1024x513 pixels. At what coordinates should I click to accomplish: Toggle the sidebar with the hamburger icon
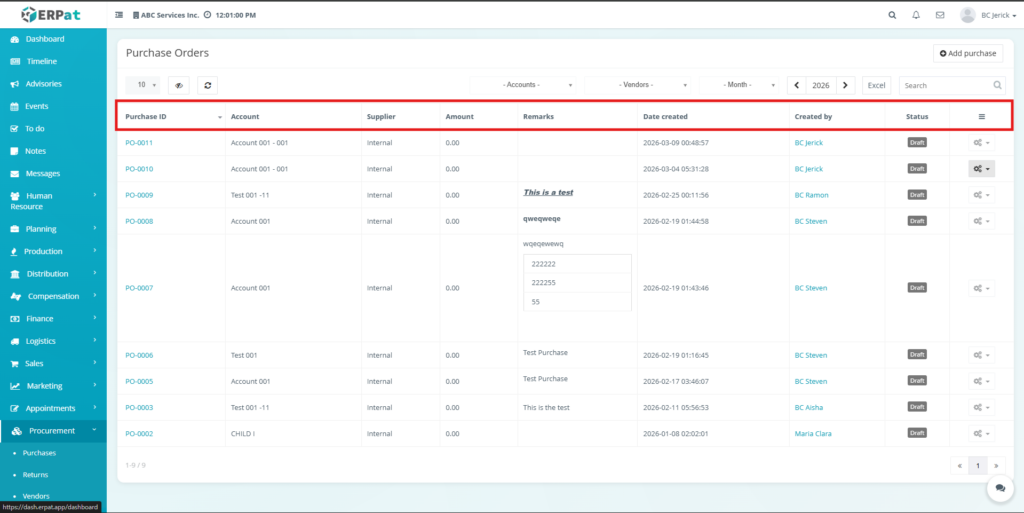click(x=120, y=15)
